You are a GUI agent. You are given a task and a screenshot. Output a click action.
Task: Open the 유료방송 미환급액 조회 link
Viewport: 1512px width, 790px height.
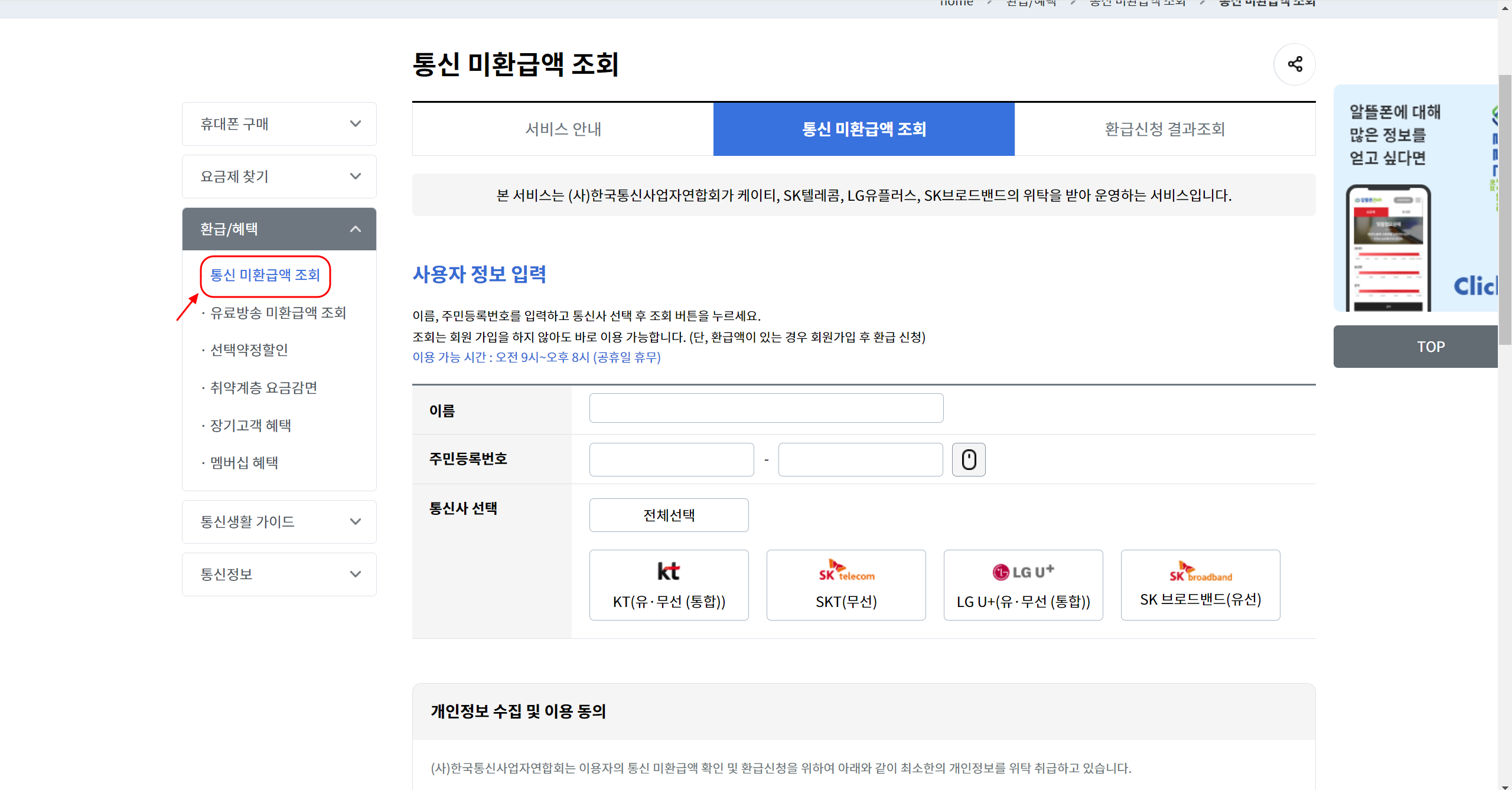[278, 313]
